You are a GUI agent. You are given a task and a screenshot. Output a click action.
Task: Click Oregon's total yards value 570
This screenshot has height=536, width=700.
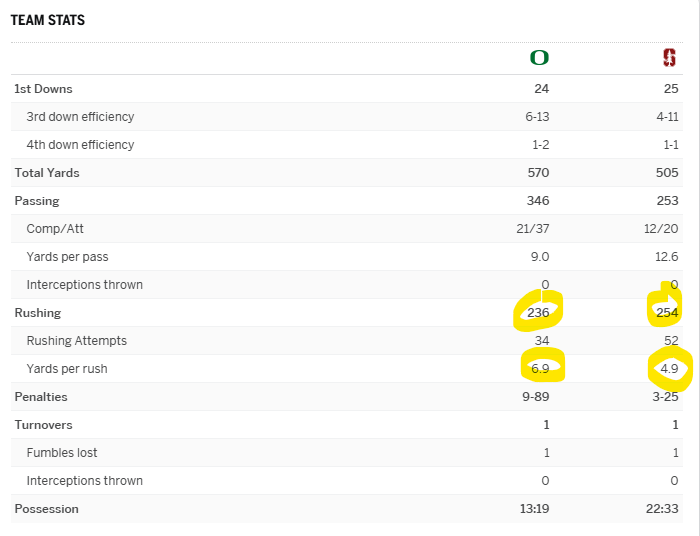tap(538, 173)
